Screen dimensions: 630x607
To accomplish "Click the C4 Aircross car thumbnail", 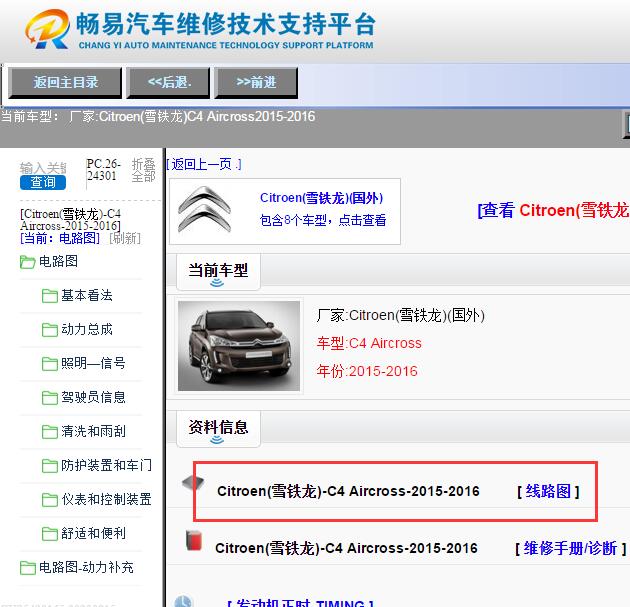I will pos(239,346).
